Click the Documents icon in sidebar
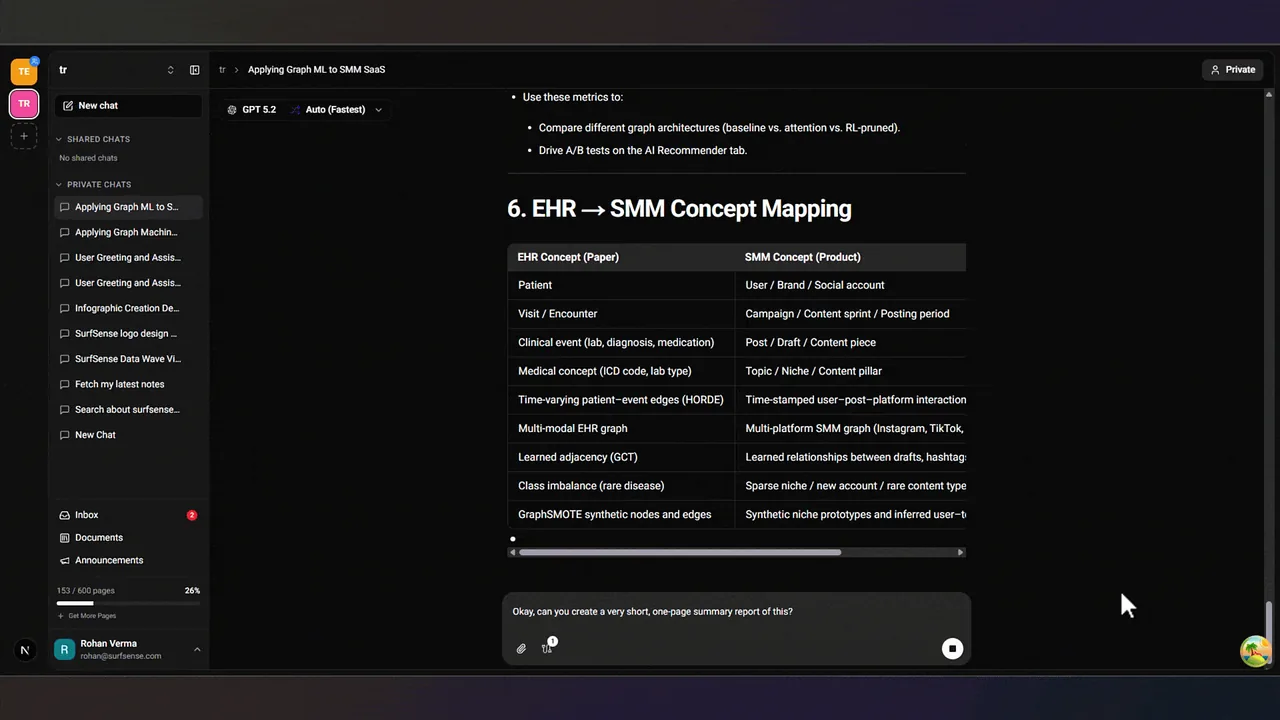1280x720 pixels. point(65,538)
